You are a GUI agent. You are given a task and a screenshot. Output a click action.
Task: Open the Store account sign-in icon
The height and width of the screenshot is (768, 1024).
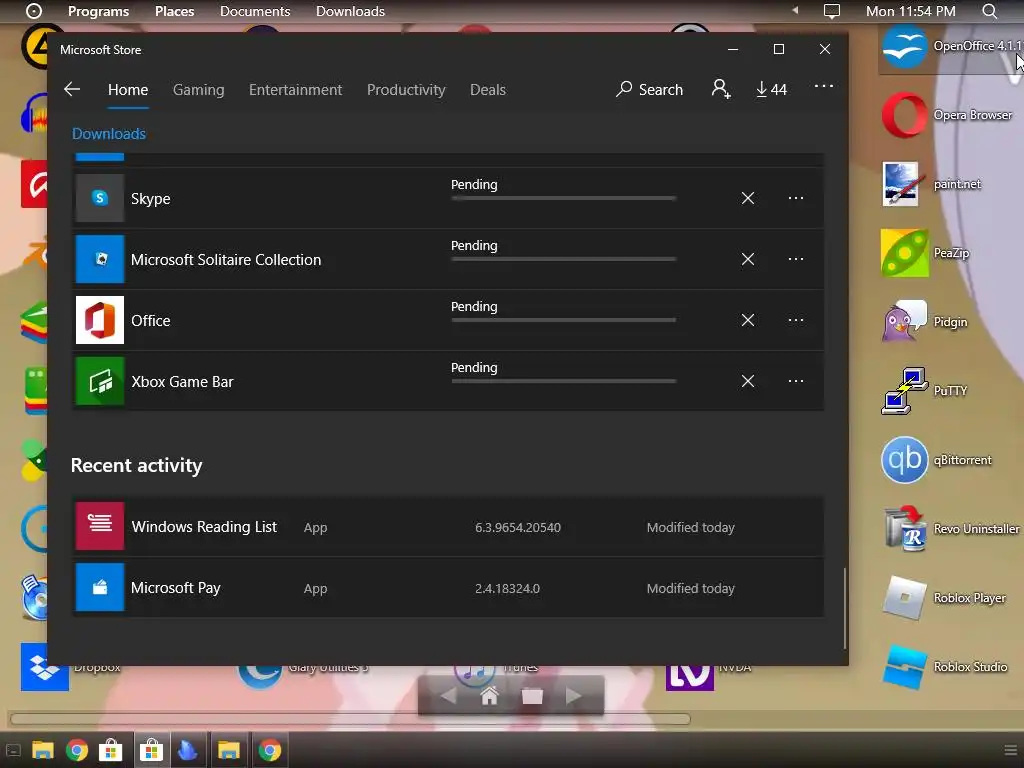[721, 89]
